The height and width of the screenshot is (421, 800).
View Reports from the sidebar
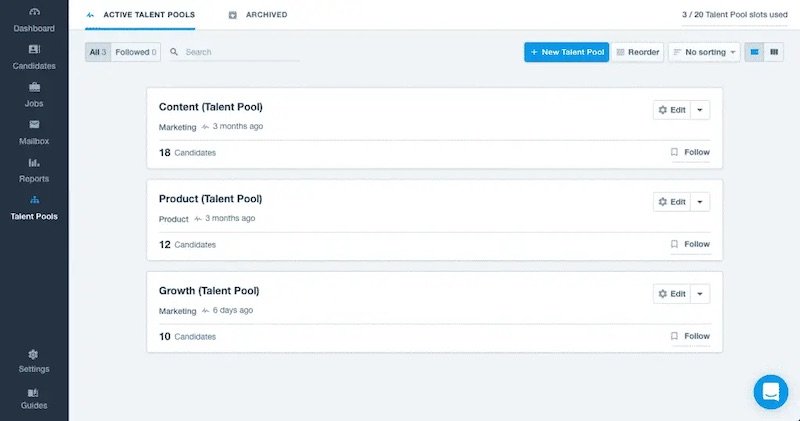coord(34,169)
